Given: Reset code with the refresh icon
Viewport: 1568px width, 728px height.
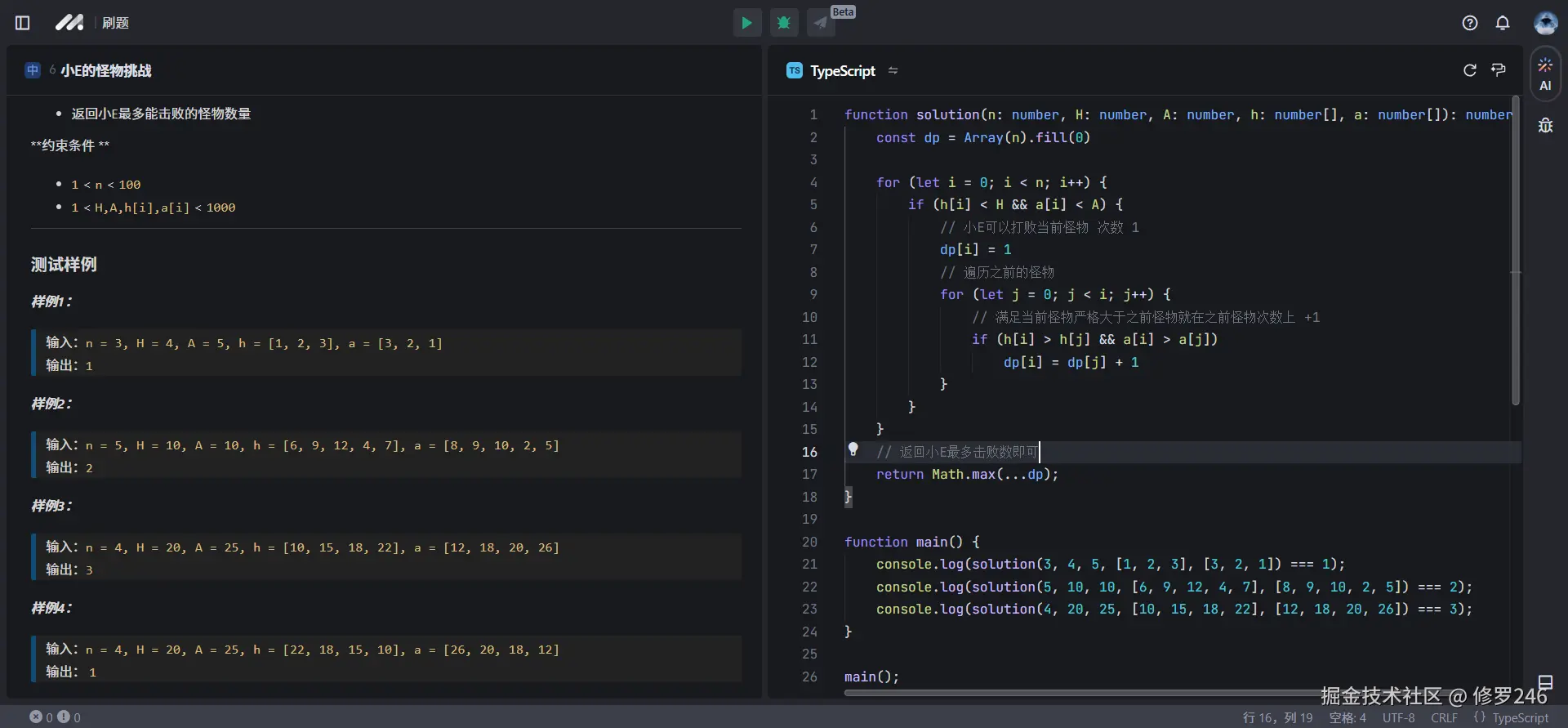Looking at the screenshot, I should [1470, 70].
